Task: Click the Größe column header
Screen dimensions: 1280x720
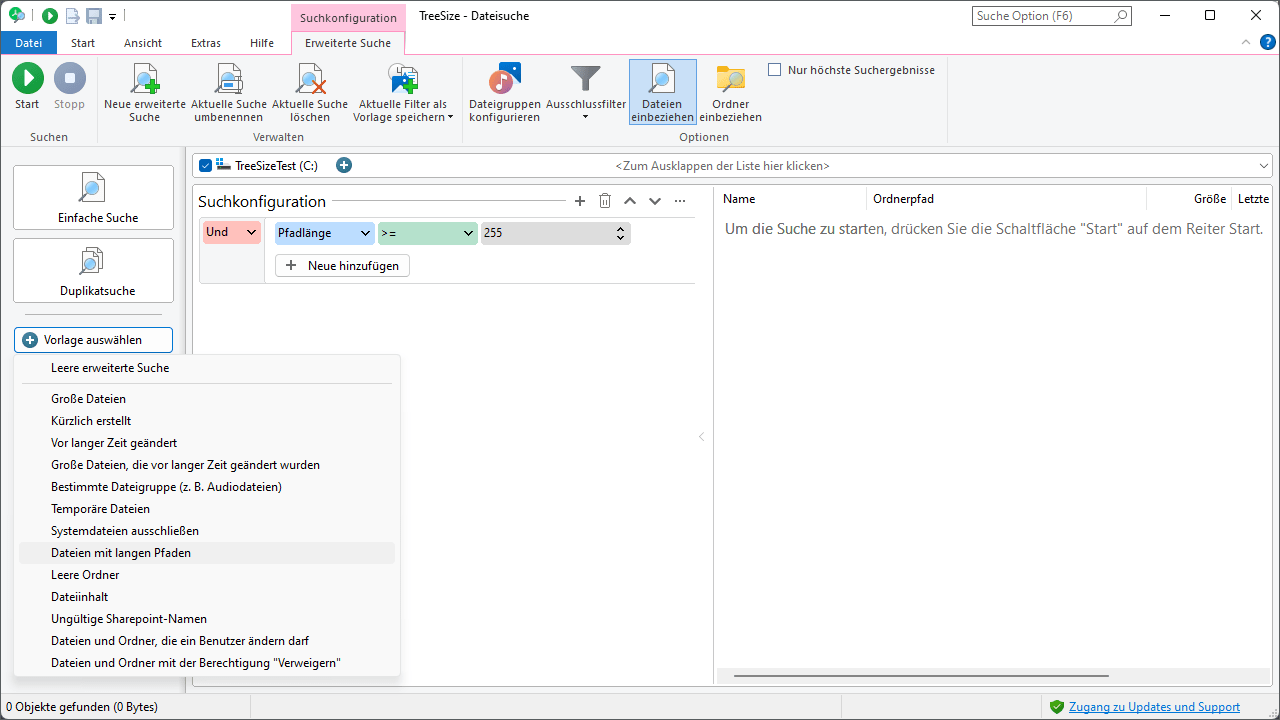Action: click(x=1189, y=199)
